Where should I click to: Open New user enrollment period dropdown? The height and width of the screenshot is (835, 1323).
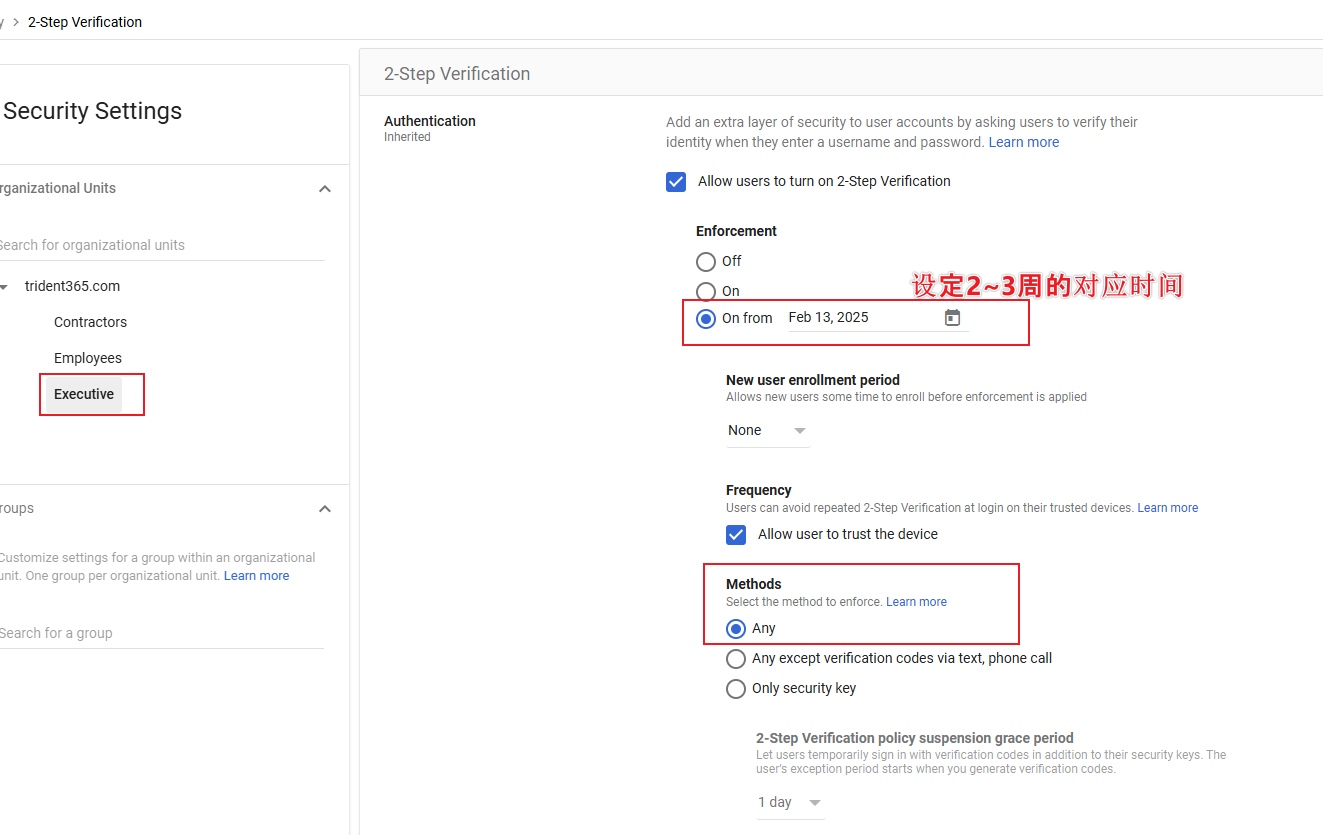tap(767, 431)
